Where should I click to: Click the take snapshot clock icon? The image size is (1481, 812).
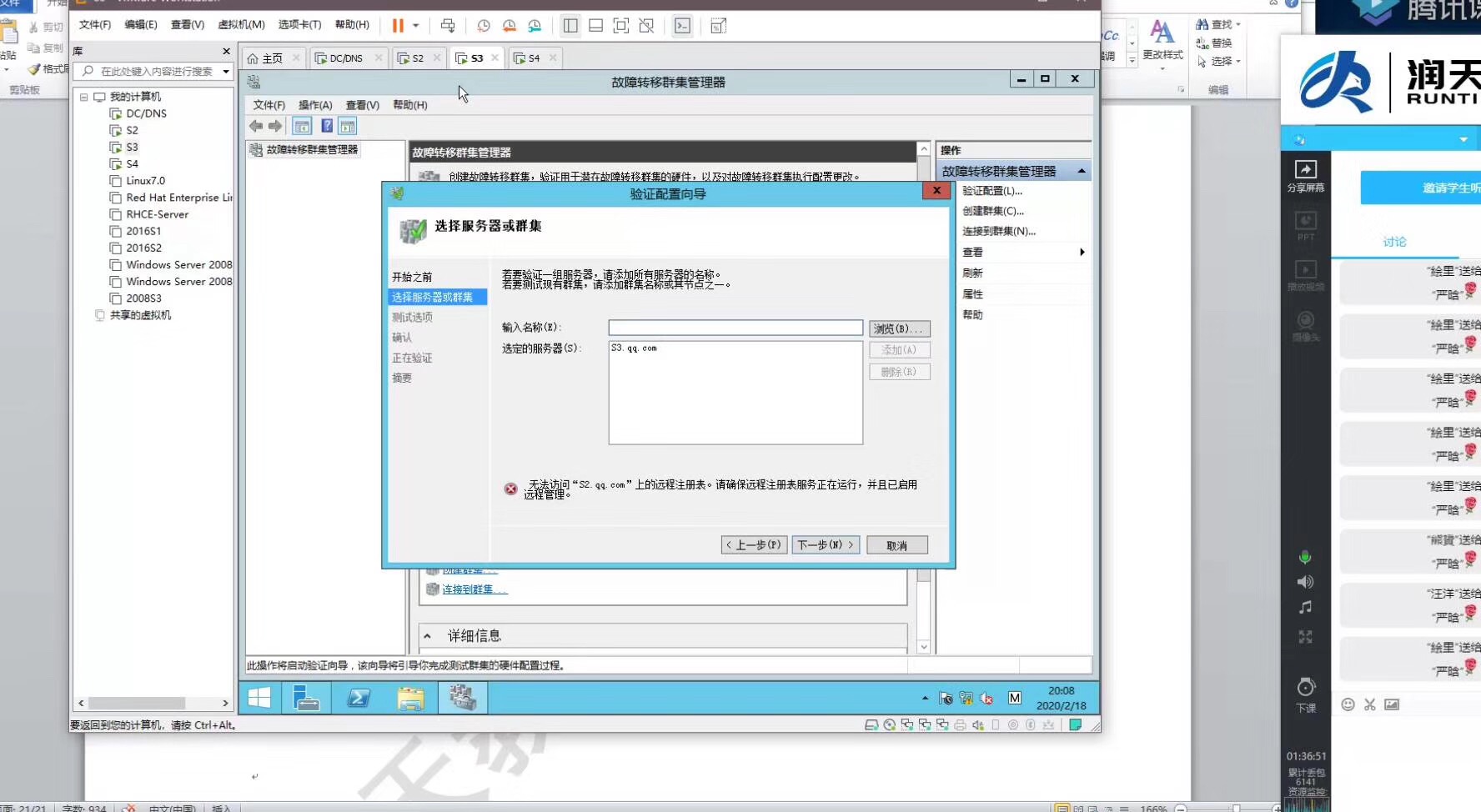(x=483, y=26)
